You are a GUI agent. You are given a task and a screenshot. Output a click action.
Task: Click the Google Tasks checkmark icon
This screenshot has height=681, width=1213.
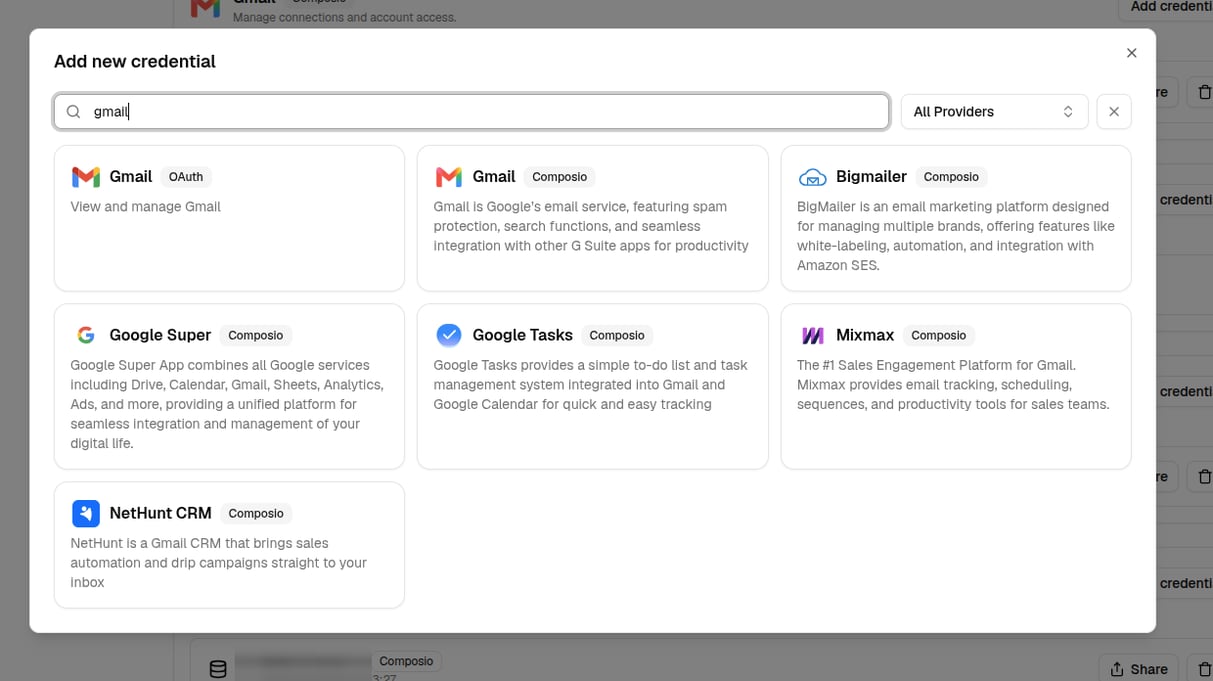(449, 335)
